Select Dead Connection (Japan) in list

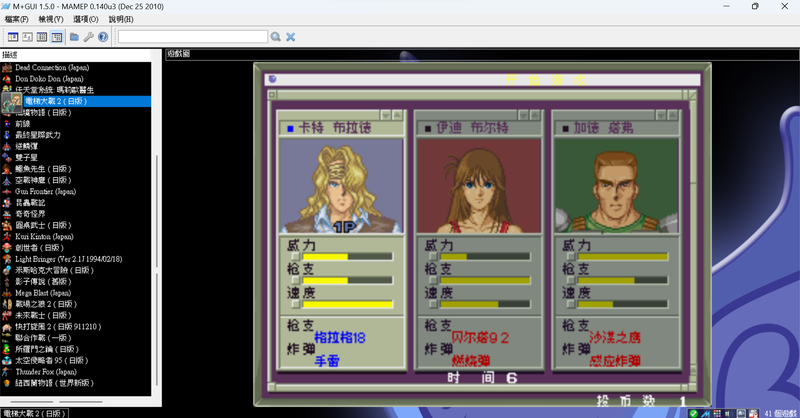point(76,67)
